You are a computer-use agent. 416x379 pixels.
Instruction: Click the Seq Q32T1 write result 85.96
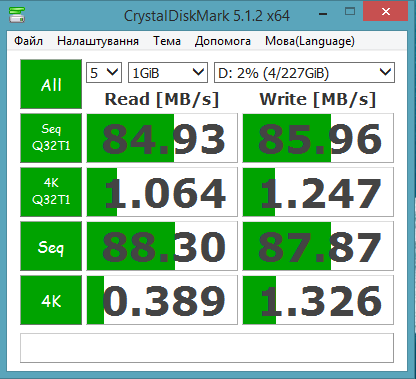[x=318, y=138]
